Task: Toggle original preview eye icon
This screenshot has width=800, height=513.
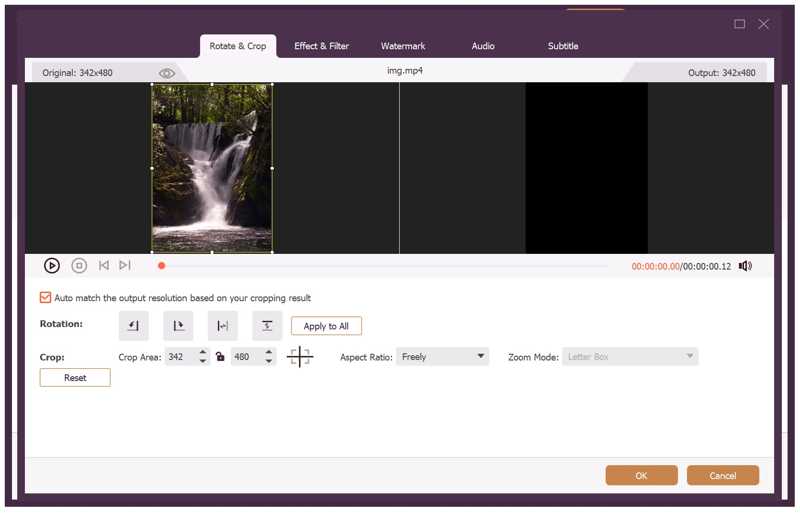Action: [167, 73]
